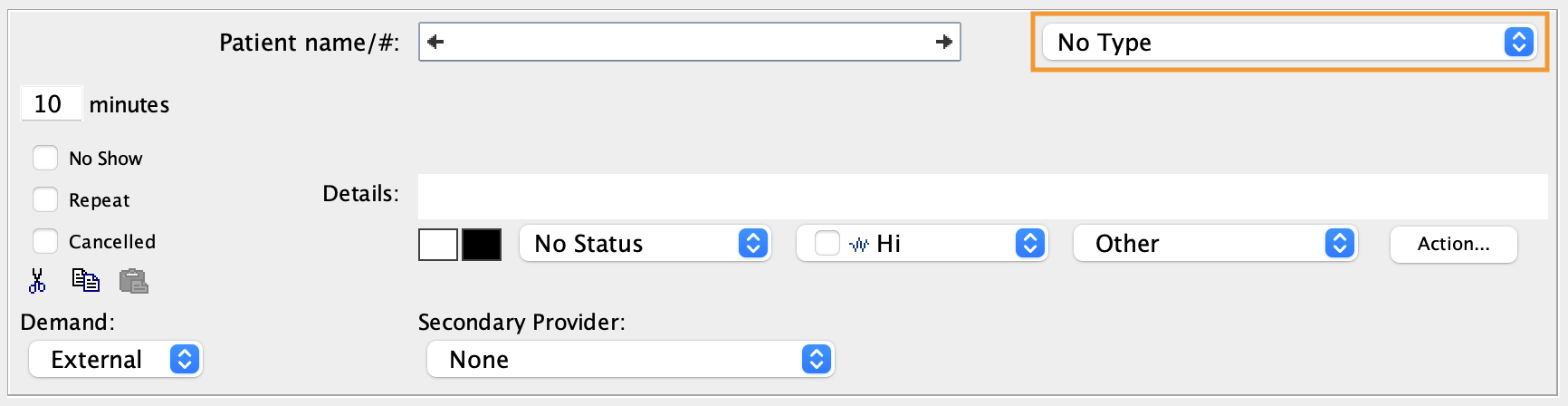Select the black color swatch

click(x=482, y=245)
